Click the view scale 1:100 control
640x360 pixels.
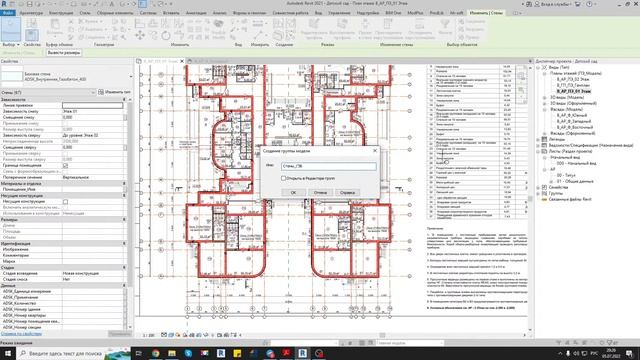click(149, 335)
